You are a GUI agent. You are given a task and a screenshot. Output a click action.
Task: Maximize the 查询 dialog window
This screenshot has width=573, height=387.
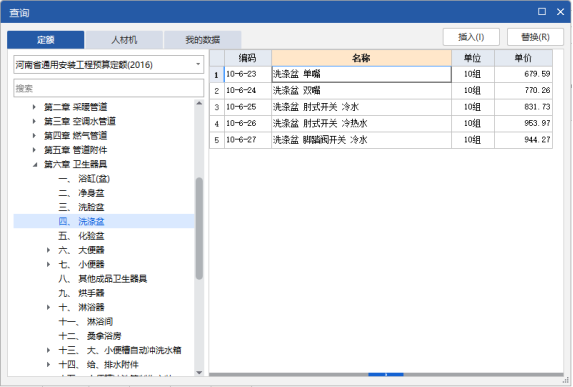click(542, 12)
